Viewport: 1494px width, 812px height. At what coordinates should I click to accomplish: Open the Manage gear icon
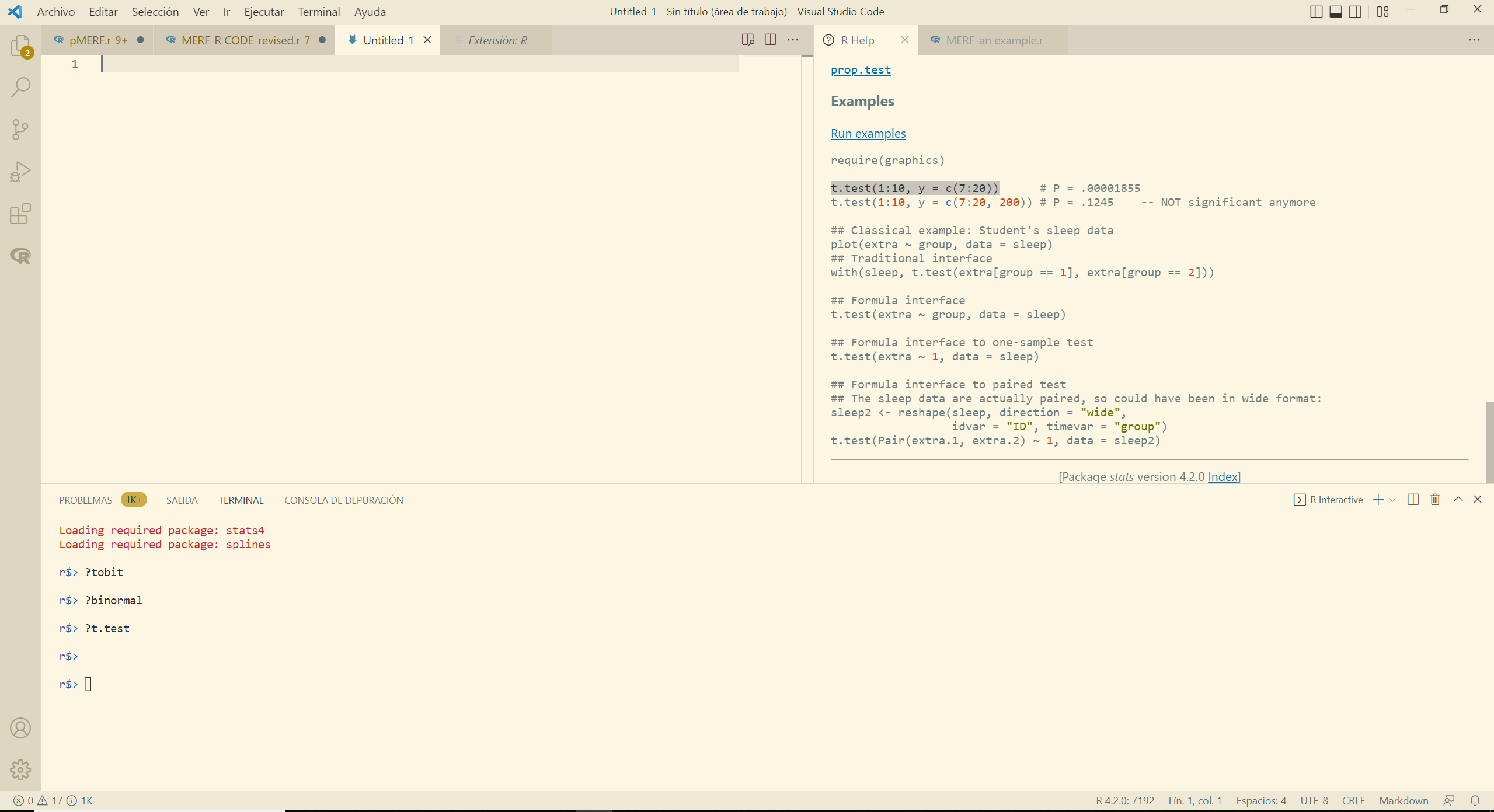[x=20, y=770]
